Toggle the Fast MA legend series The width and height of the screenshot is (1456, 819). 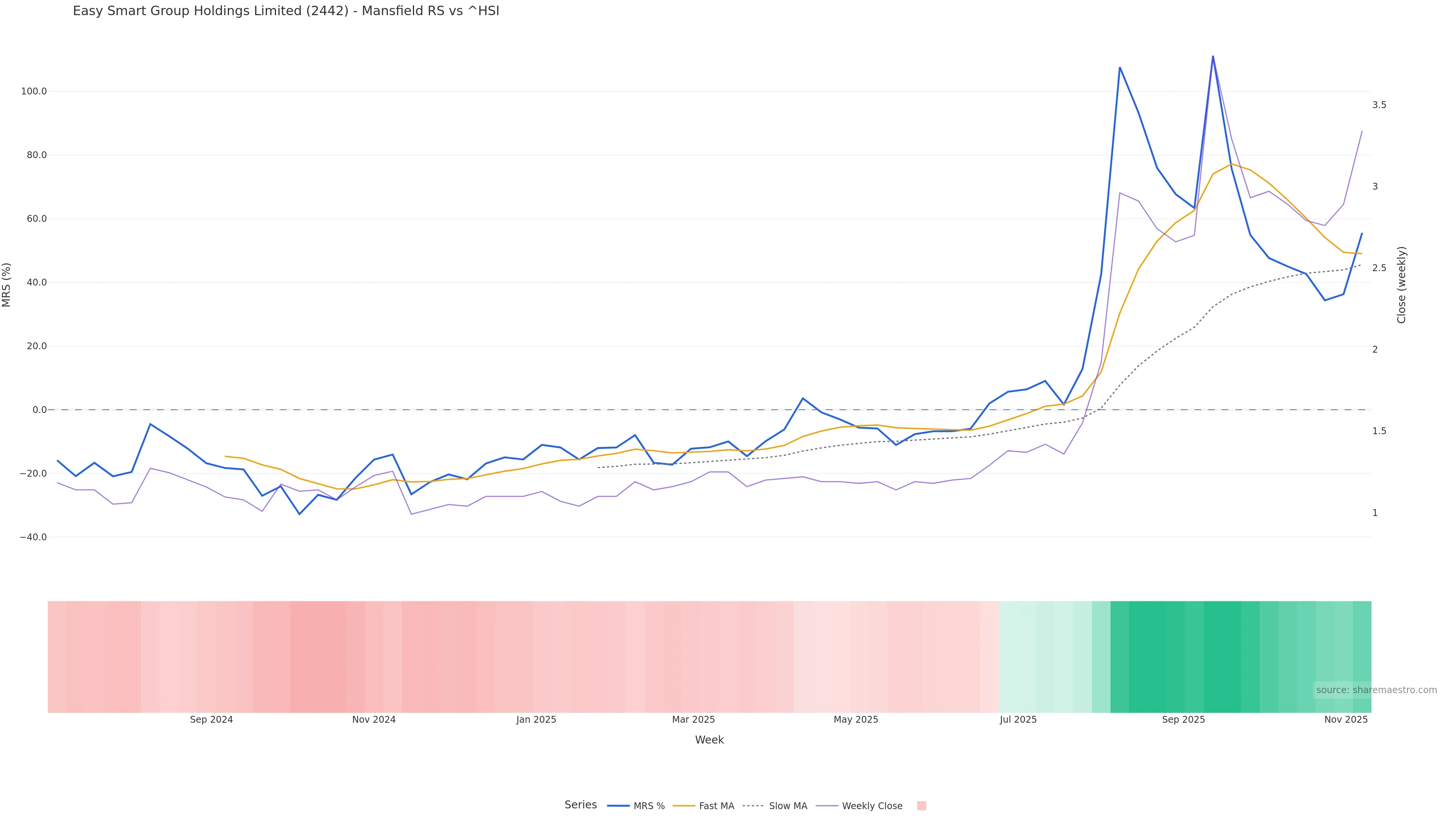click(716, 806)
